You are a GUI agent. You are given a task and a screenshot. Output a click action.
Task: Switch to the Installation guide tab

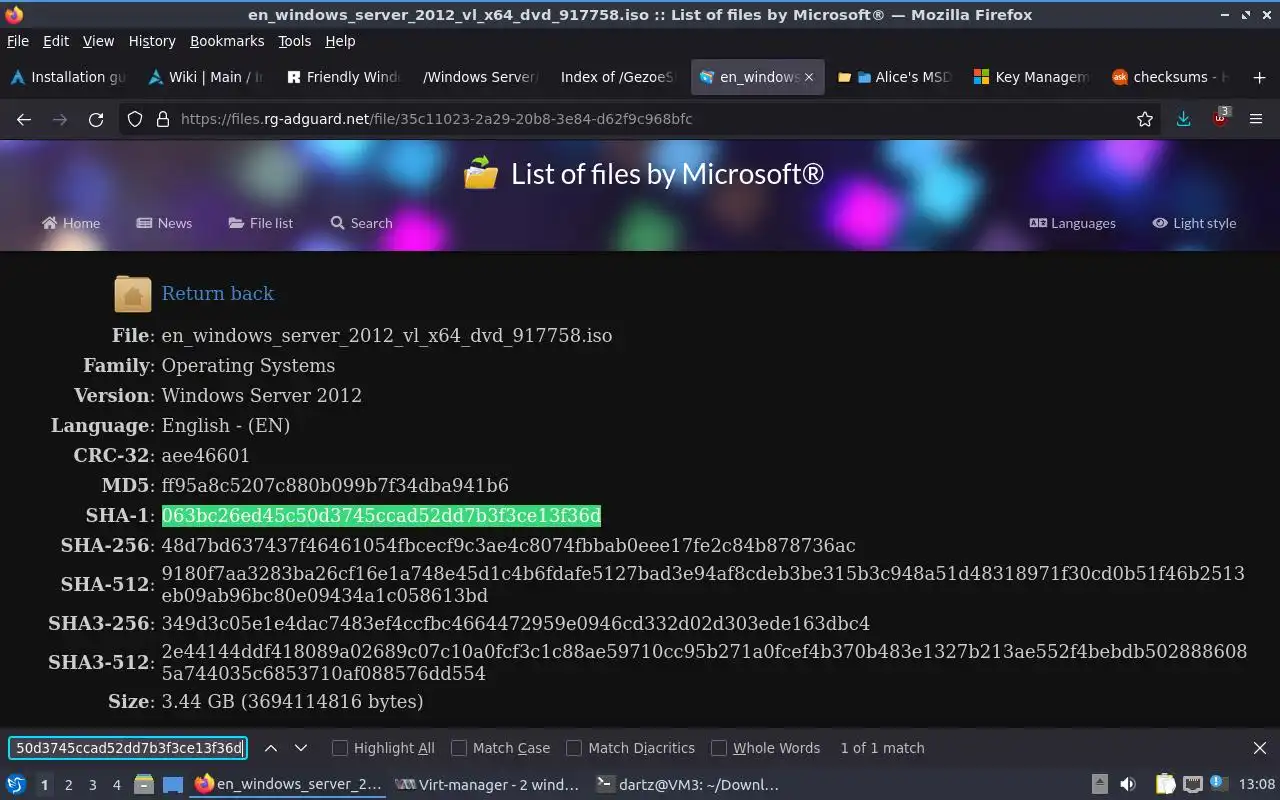(68, 77)
